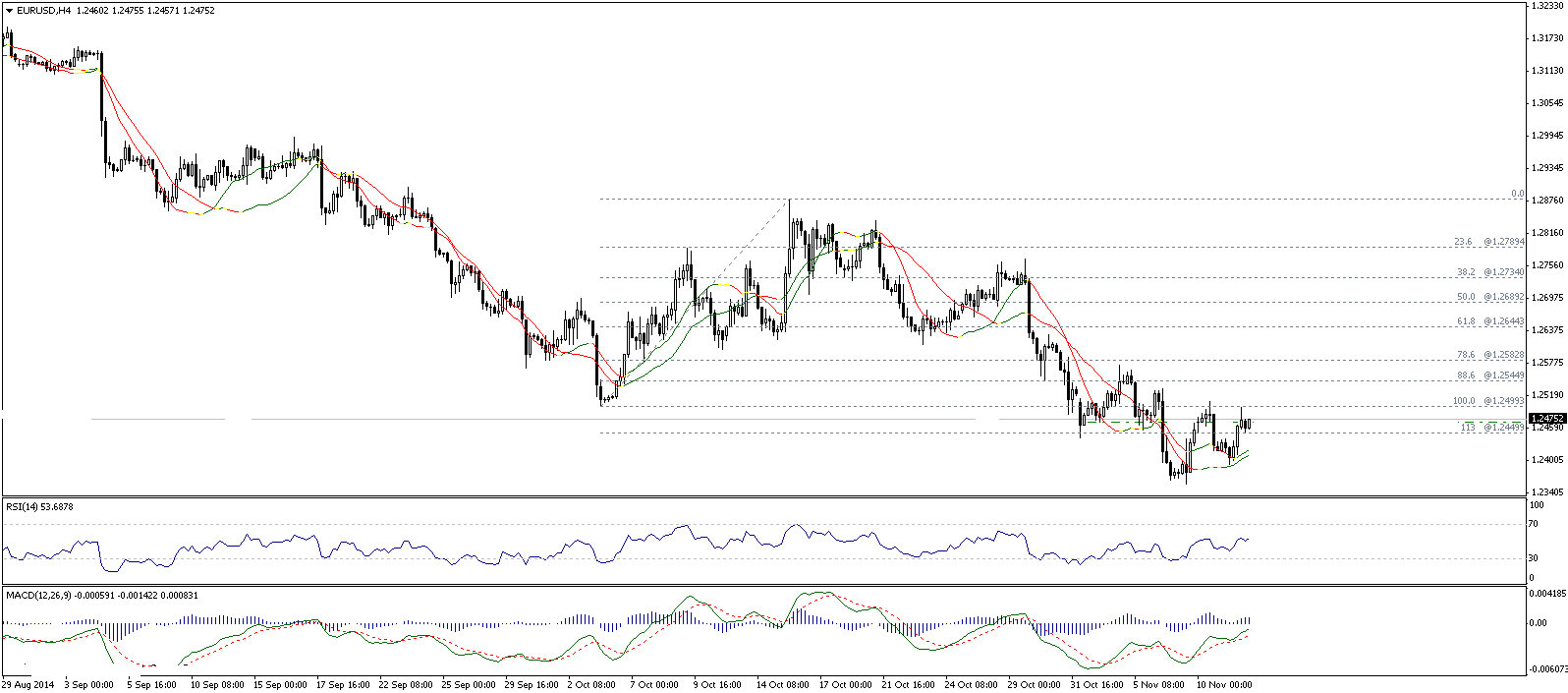The height and width of the screenshot is (693, 1568).
Task: Click the 29 Sep 16:00 time label
Action: click(531, 684)
